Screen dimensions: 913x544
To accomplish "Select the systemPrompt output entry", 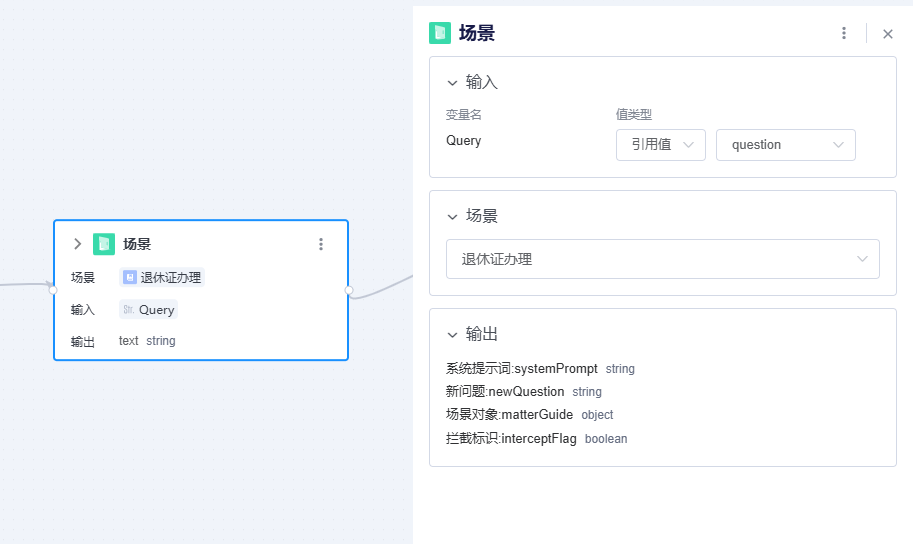I will click(540, 369).
